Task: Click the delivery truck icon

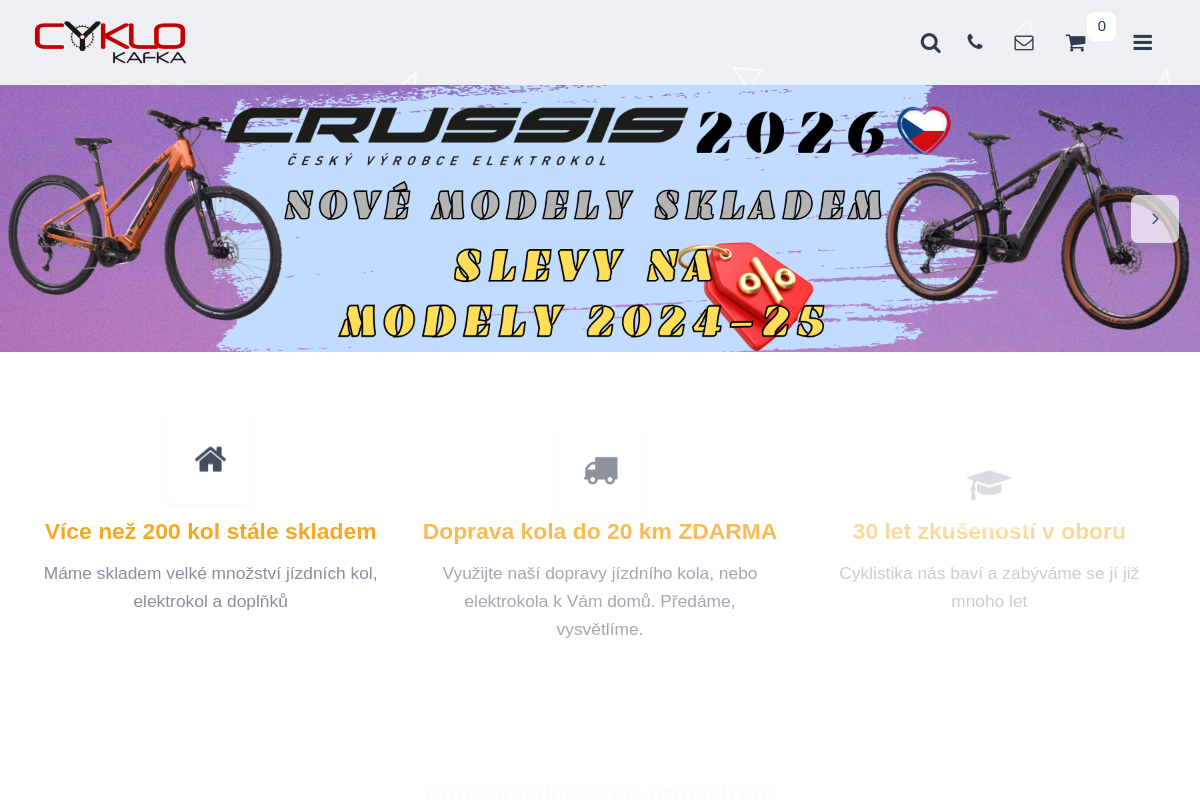Action: (600, 470)
